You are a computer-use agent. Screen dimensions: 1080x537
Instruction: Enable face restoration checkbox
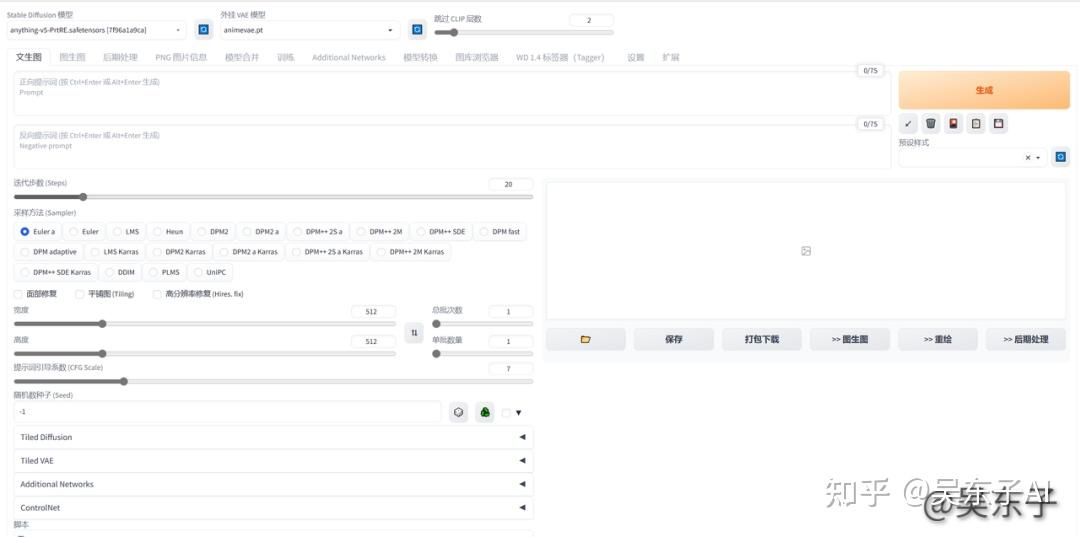[x=19, y=294]
